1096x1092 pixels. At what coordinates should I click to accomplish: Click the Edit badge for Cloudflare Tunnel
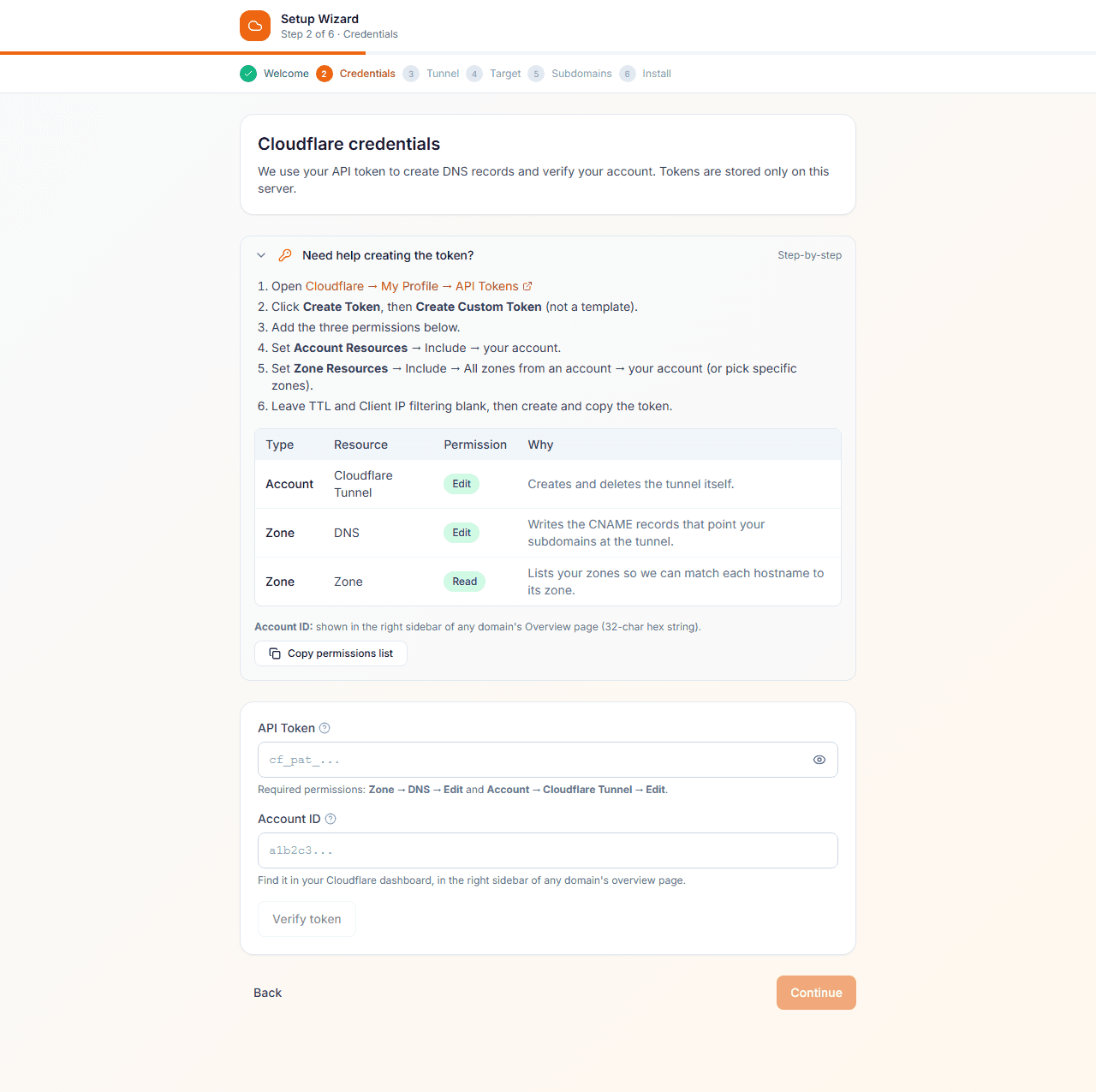(x=462, y=484)
